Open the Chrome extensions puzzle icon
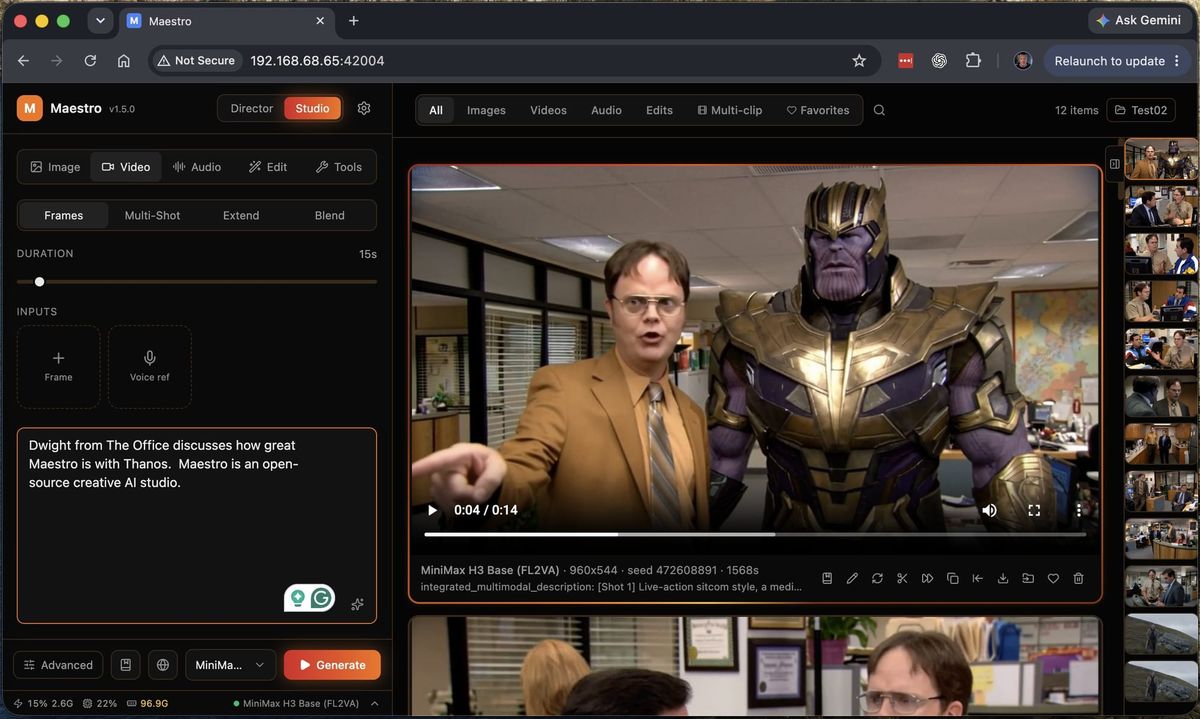Screen dimensions: 1200x719 coord(973,60)
